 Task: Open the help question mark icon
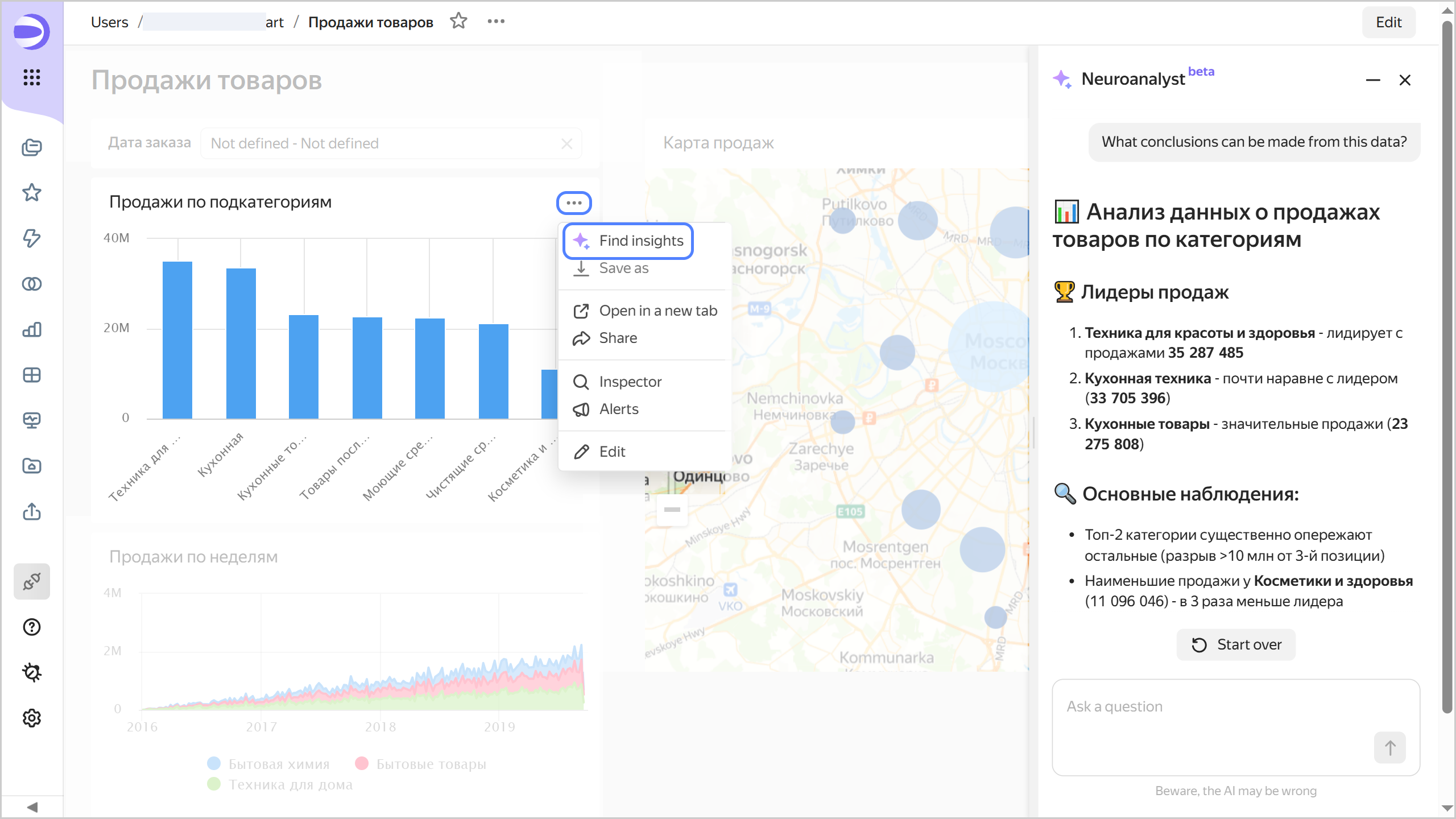(x=32, y=627)
